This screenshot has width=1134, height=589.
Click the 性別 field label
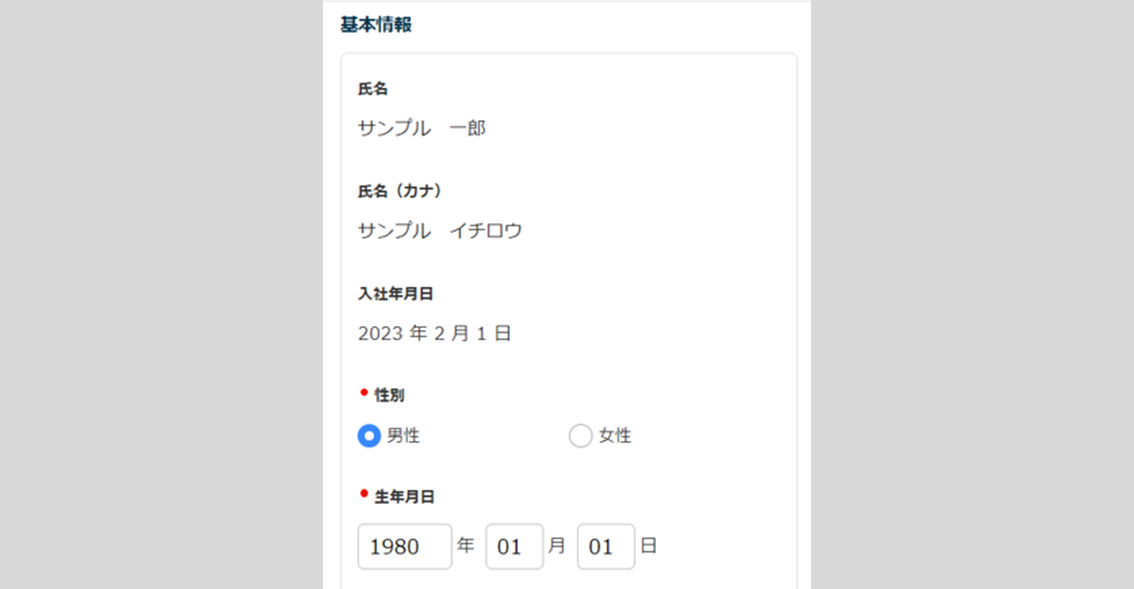coord(389,395)
